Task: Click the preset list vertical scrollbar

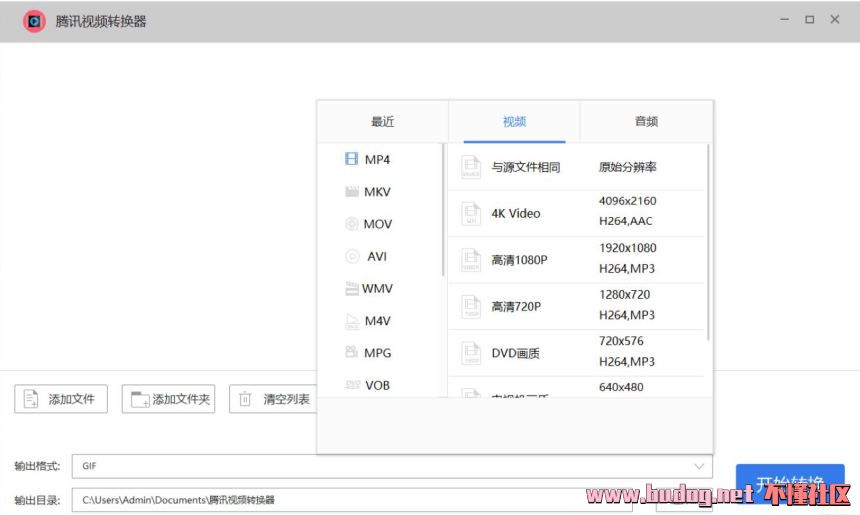Action: pos(708,242)
